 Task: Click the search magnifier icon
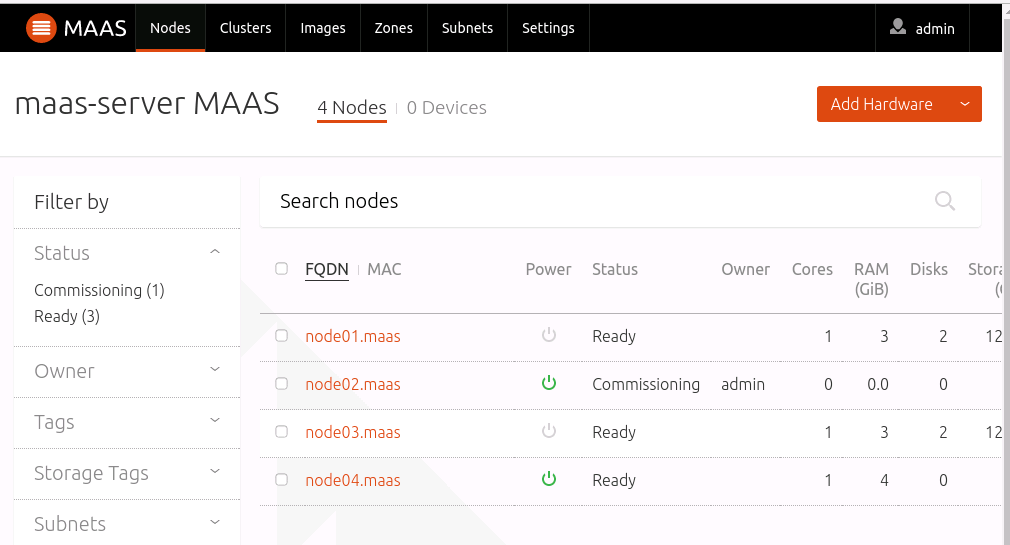(944, 201)
